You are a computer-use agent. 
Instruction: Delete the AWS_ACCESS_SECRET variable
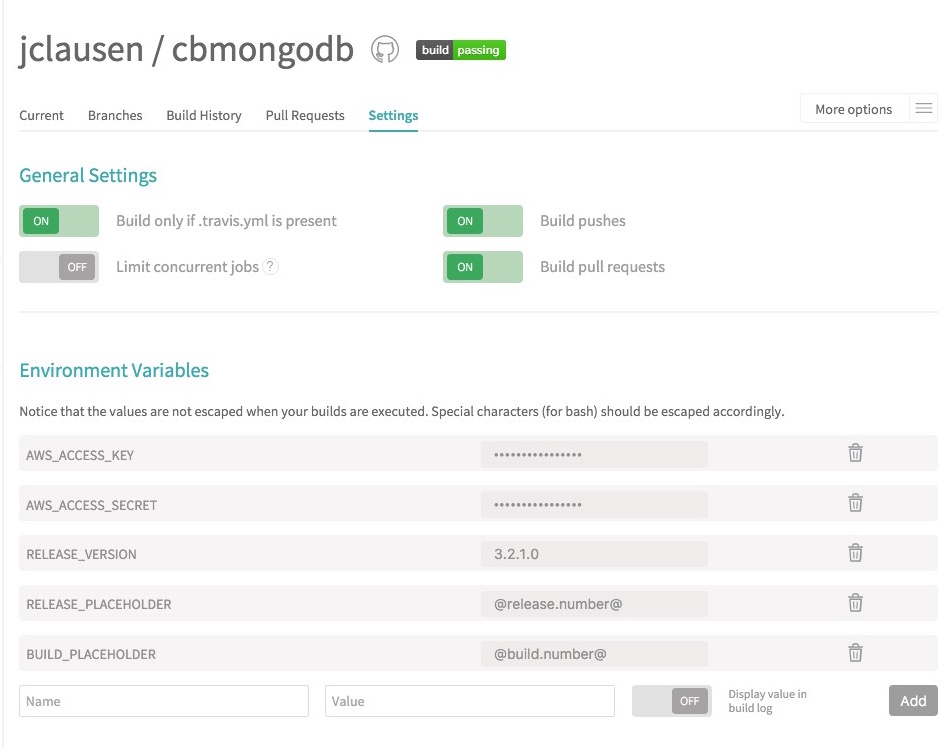(855, 503)
